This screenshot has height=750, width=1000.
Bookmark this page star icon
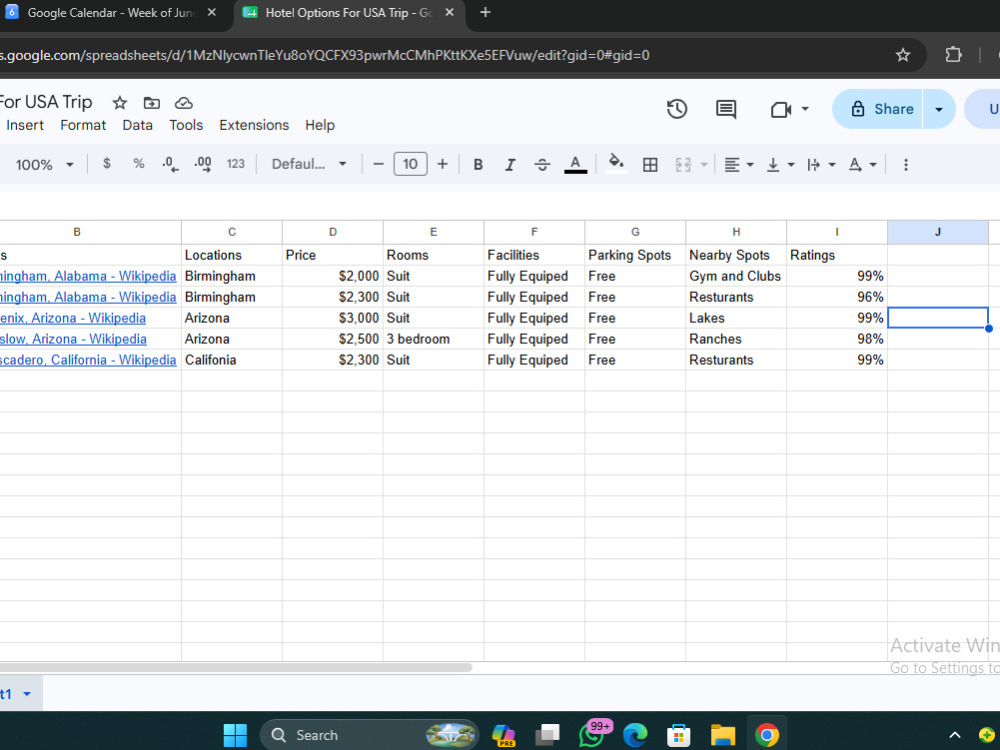(902, 55)
